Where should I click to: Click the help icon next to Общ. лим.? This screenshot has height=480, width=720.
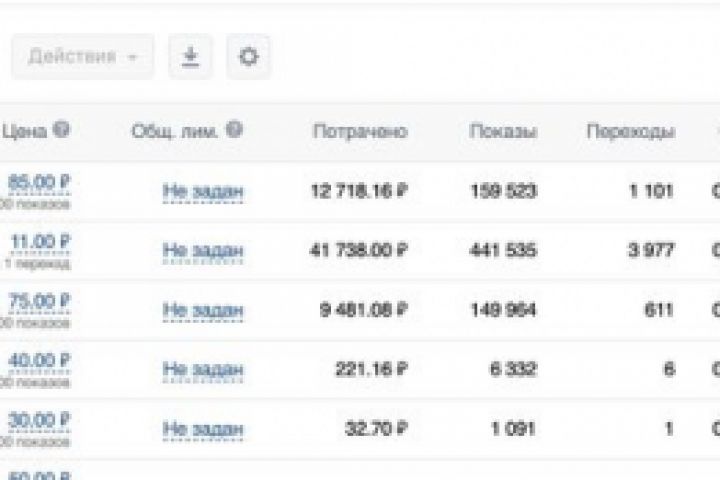(x=235, y=130)
